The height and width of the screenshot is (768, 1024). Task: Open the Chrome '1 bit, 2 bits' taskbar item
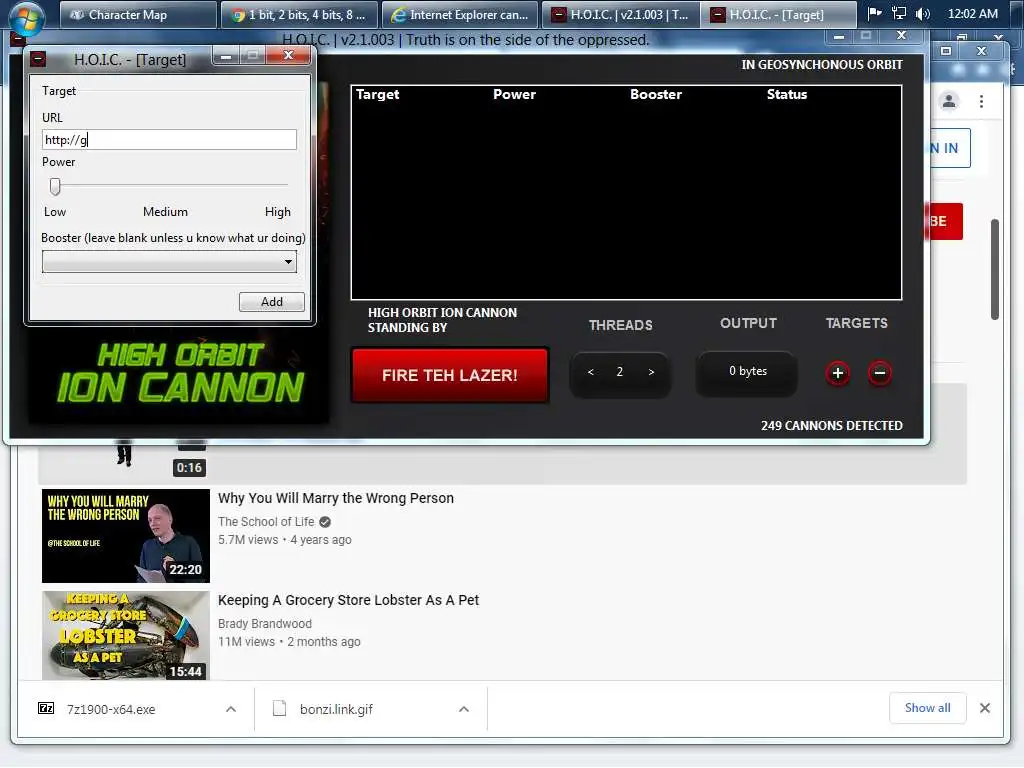click(297, 14)
